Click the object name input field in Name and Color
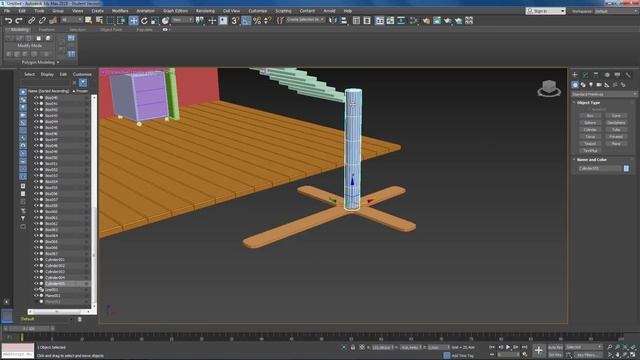 (599, 168)
